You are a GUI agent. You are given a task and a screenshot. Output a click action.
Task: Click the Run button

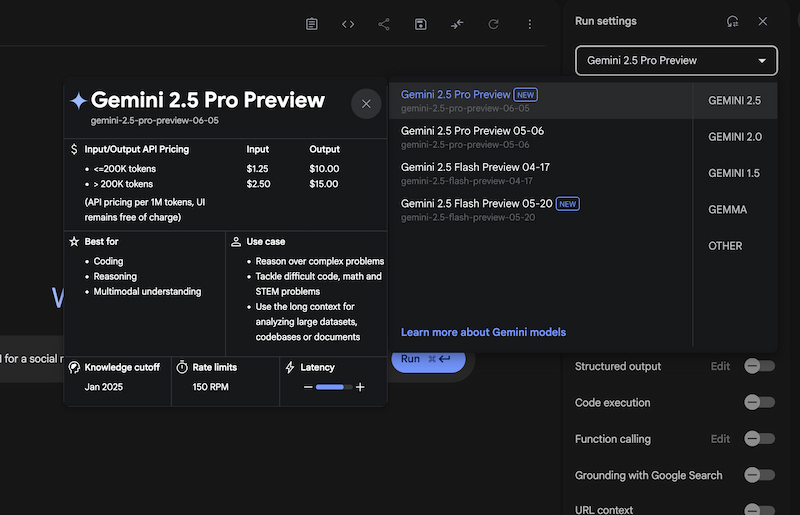(x=428, y=359)
